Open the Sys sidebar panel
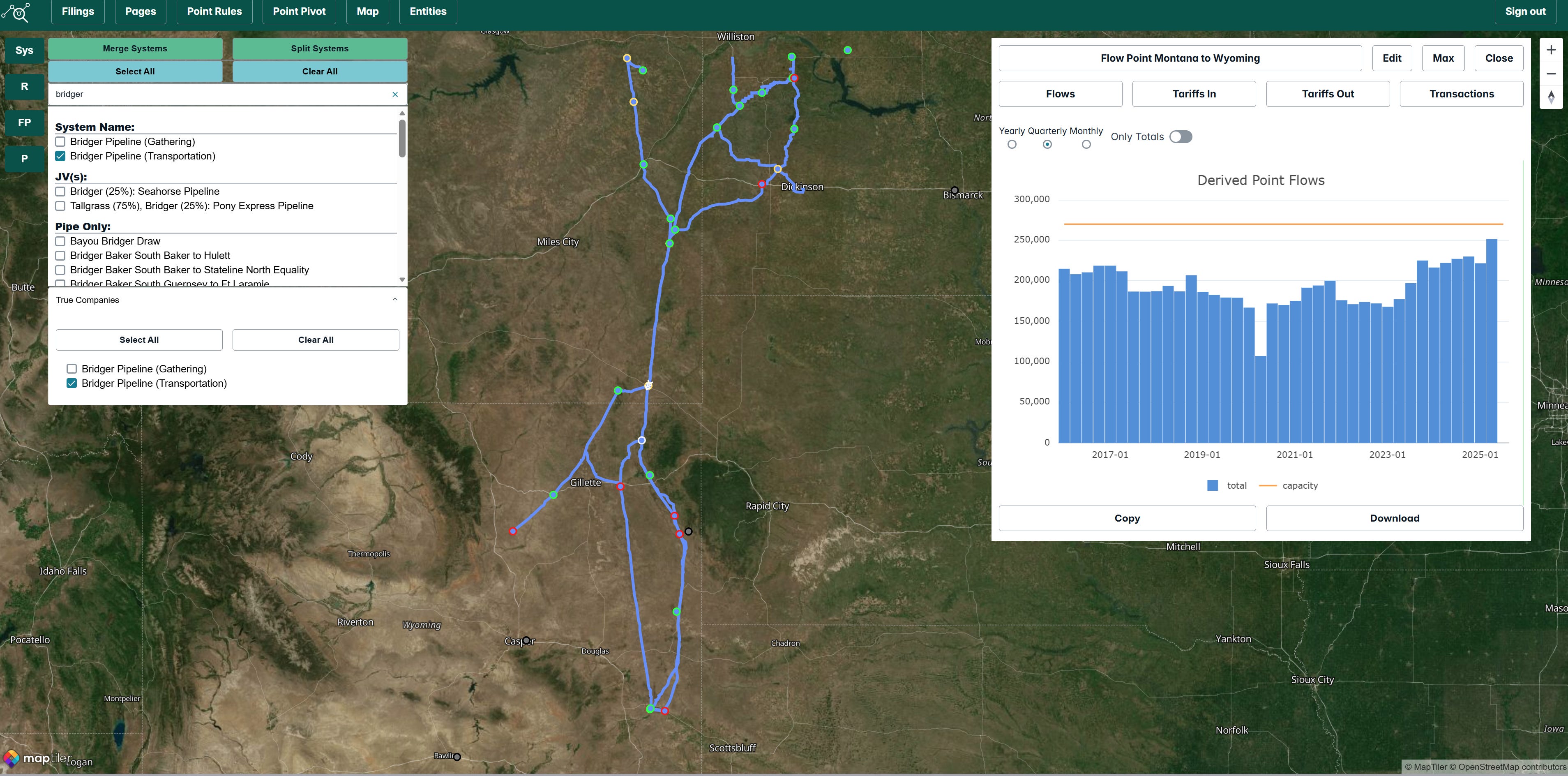 point(24,51)
